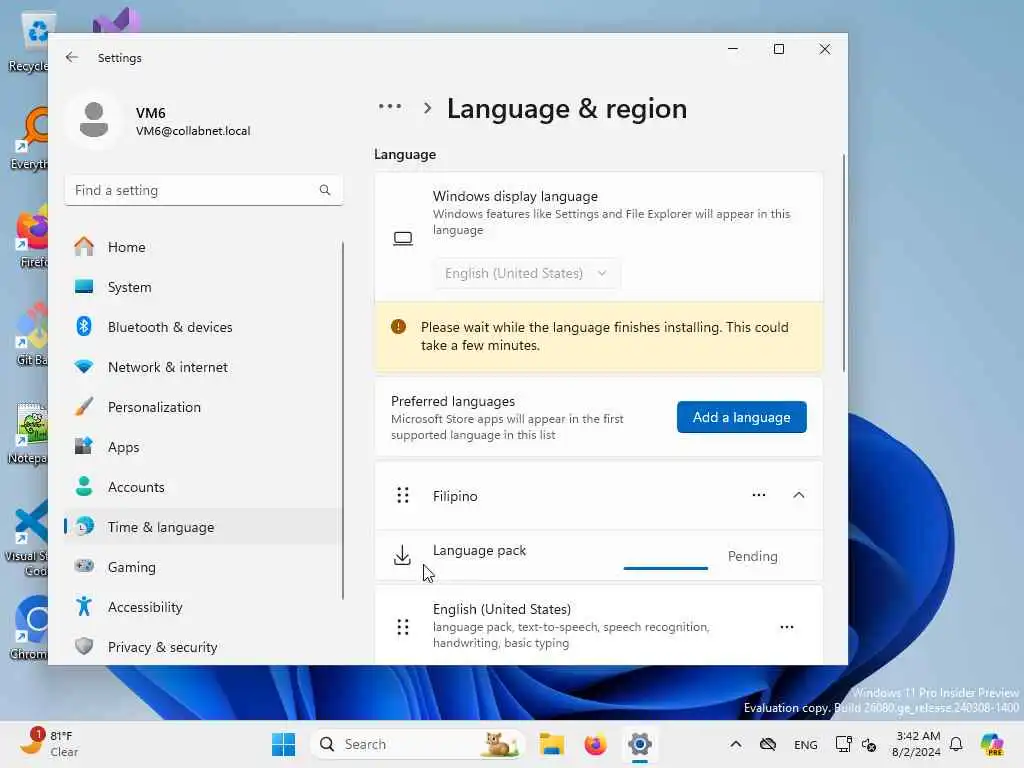Click the Home house icon
The height and width of the screenshot is (768, 1024).
pyautogui.click(x=84, y=246)
